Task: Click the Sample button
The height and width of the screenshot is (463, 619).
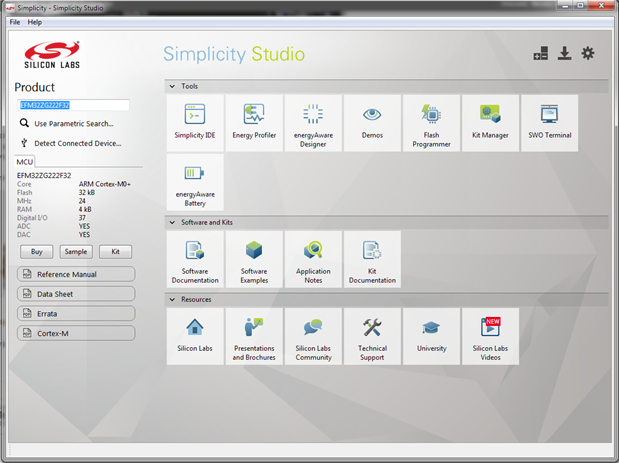Action: (x=76, y=251)
